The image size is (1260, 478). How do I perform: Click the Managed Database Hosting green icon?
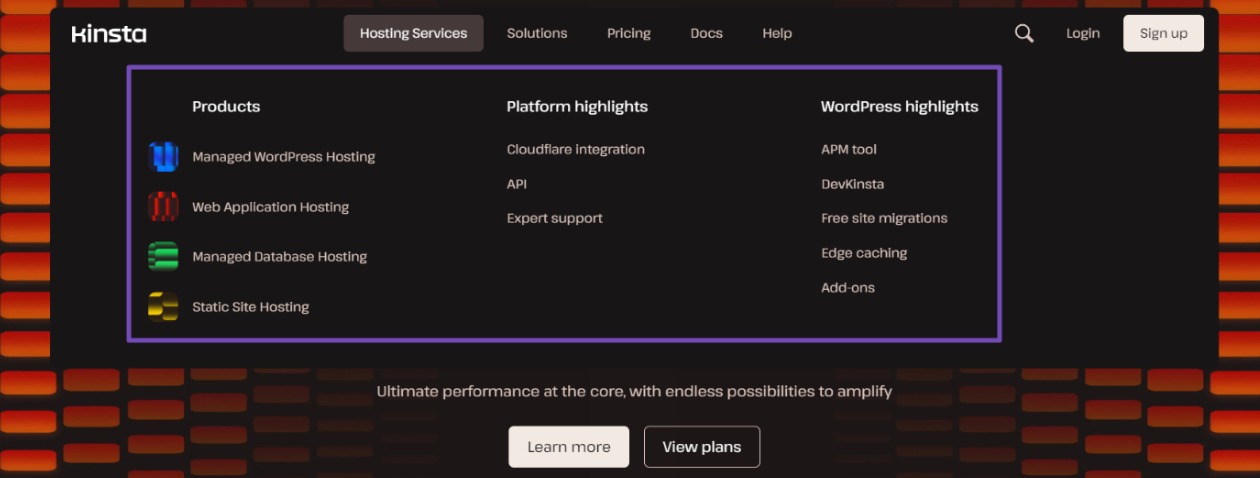[x=163, y=256]
